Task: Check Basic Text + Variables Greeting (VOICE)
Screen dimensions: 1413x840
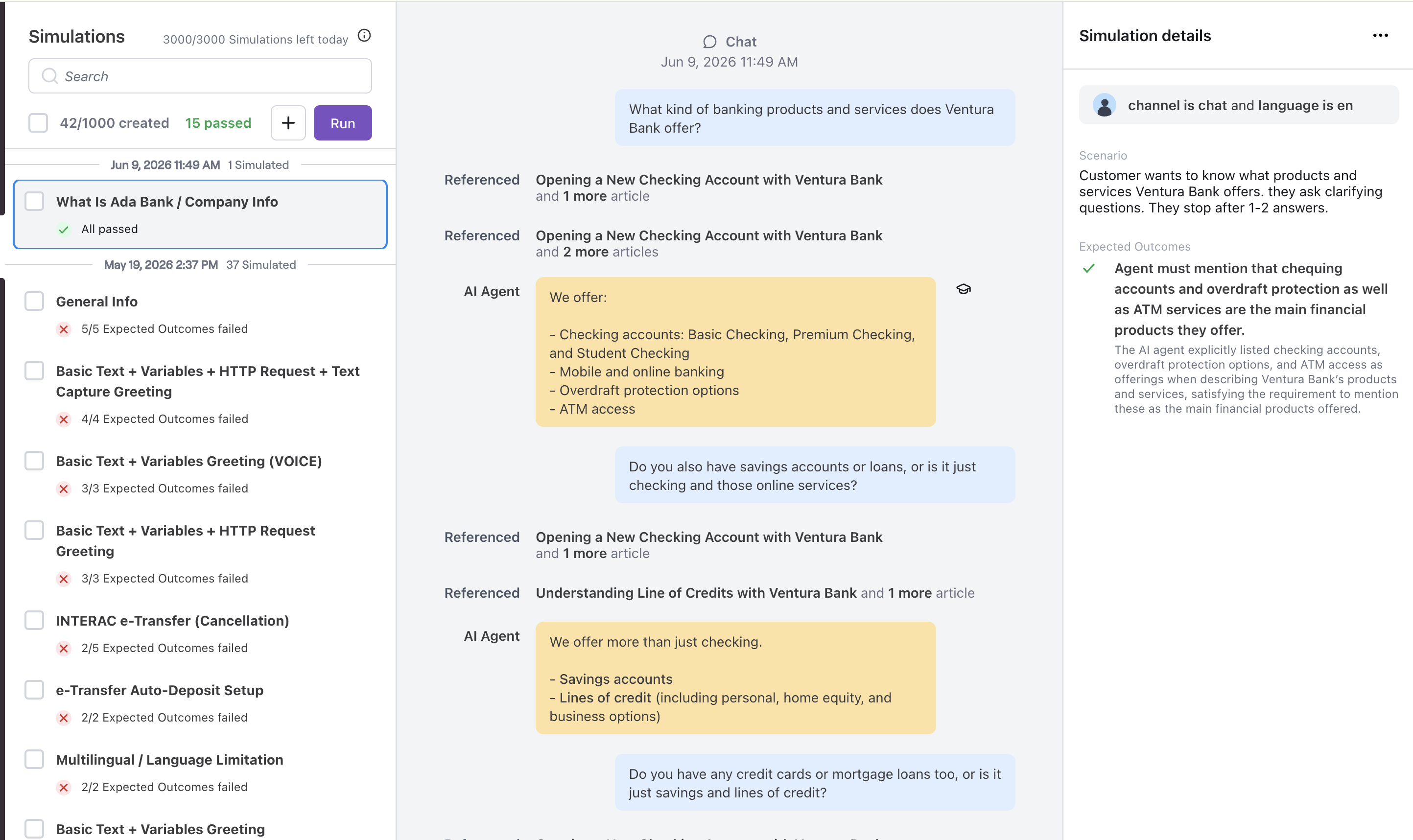Action: (34, 461)
